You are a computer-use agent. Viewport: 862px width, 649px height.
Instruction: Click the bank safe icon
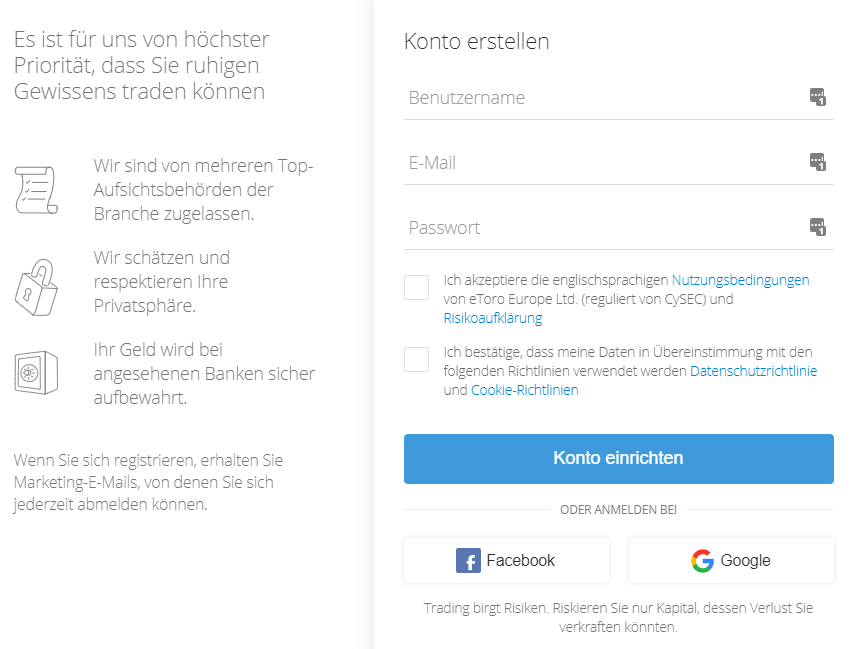coord(36,373)
